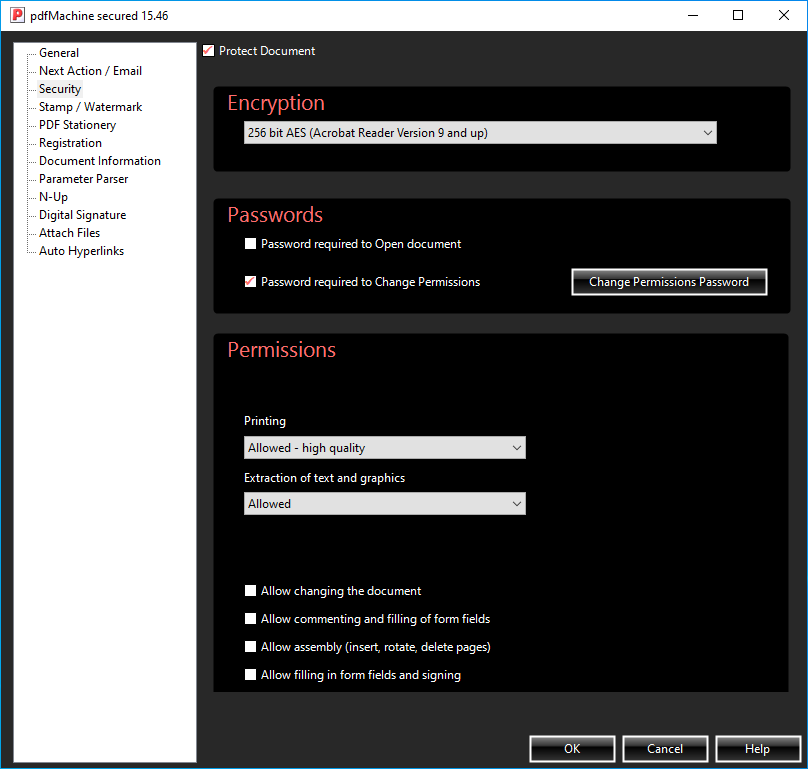Open Stamp / Watermark settings page
Screen dimensions: 808x769
pyautogui.click(x=90, y=107)
